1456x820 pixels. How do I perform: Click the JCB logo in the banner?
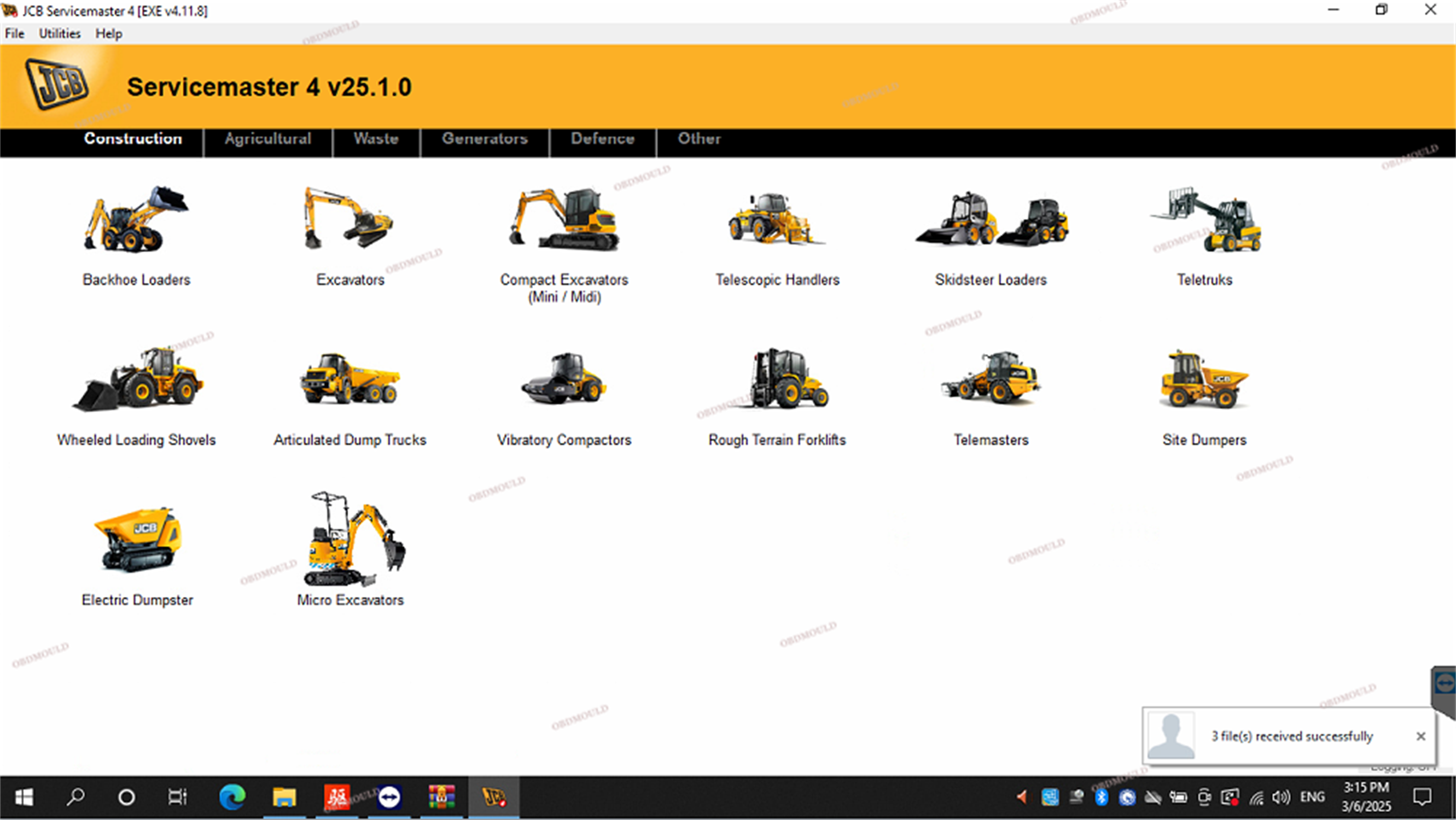(57, 84)
